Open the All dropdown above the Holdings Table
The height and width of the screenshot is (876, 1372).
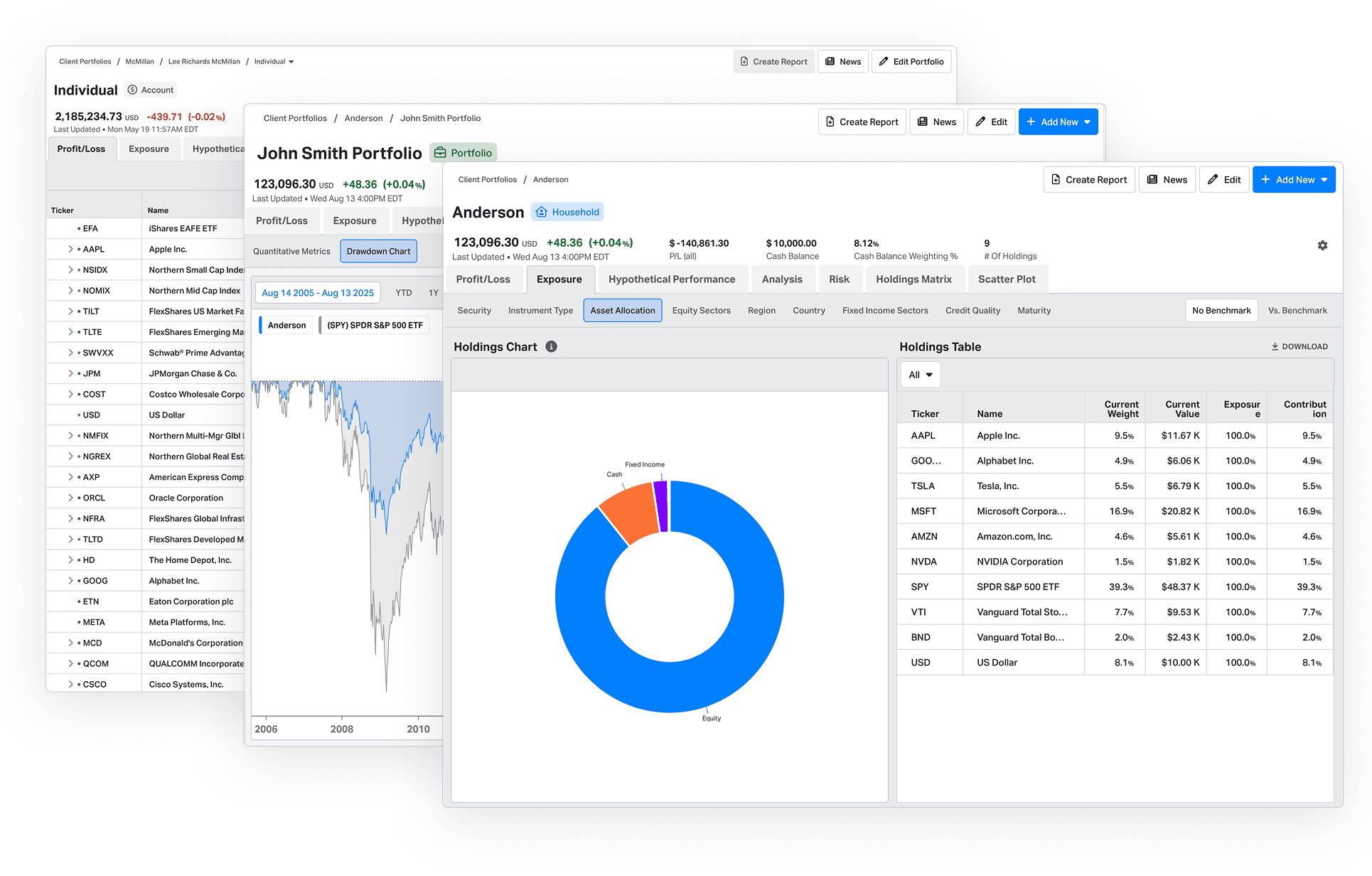[x=920, y=374]
